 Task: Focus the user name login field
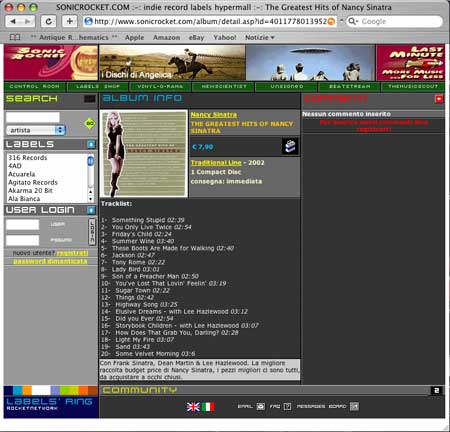coord(22,224)
